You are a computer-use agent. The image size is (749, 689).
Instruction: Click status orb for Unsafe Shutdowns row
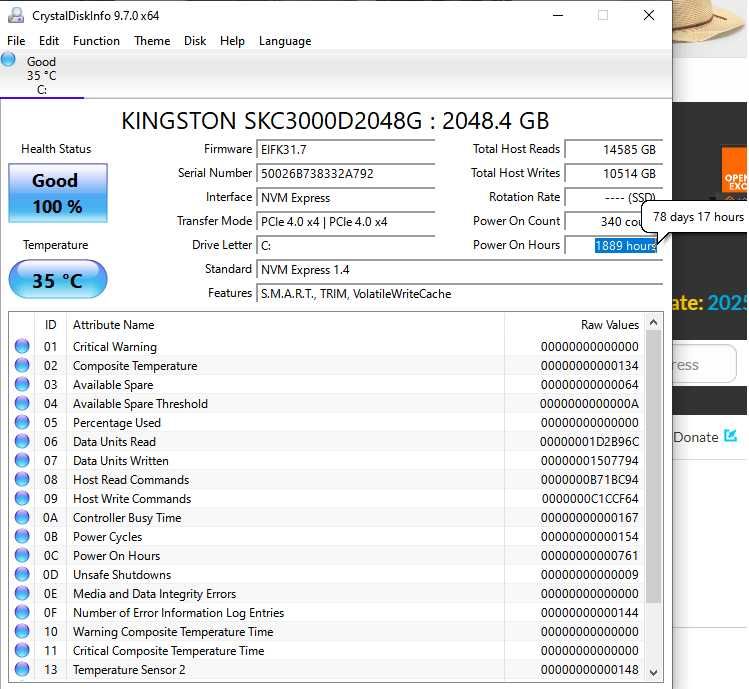(22, 574)
